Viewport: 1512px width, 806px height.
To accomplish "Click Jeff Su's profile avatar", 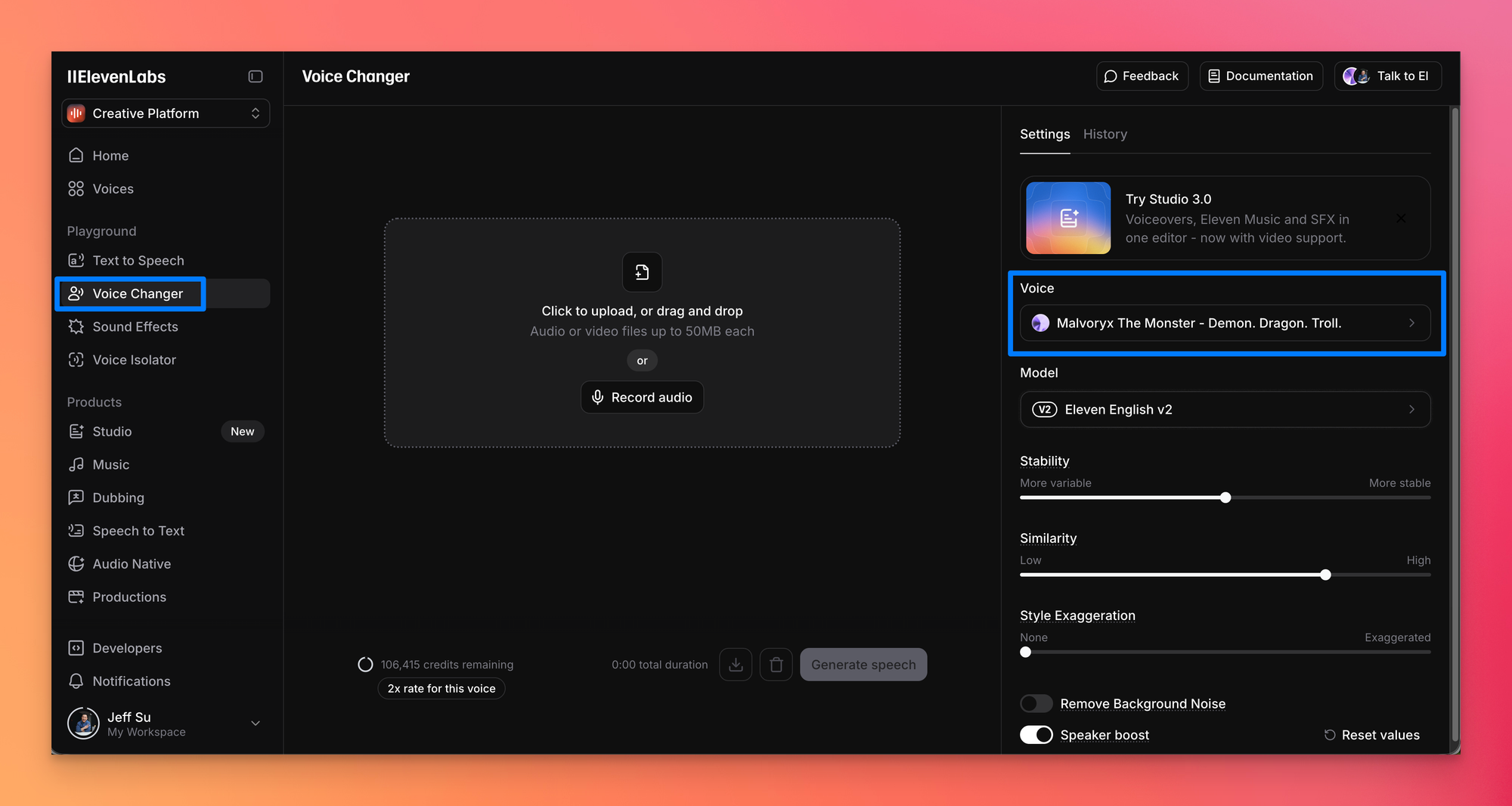I will pos(83,724).
